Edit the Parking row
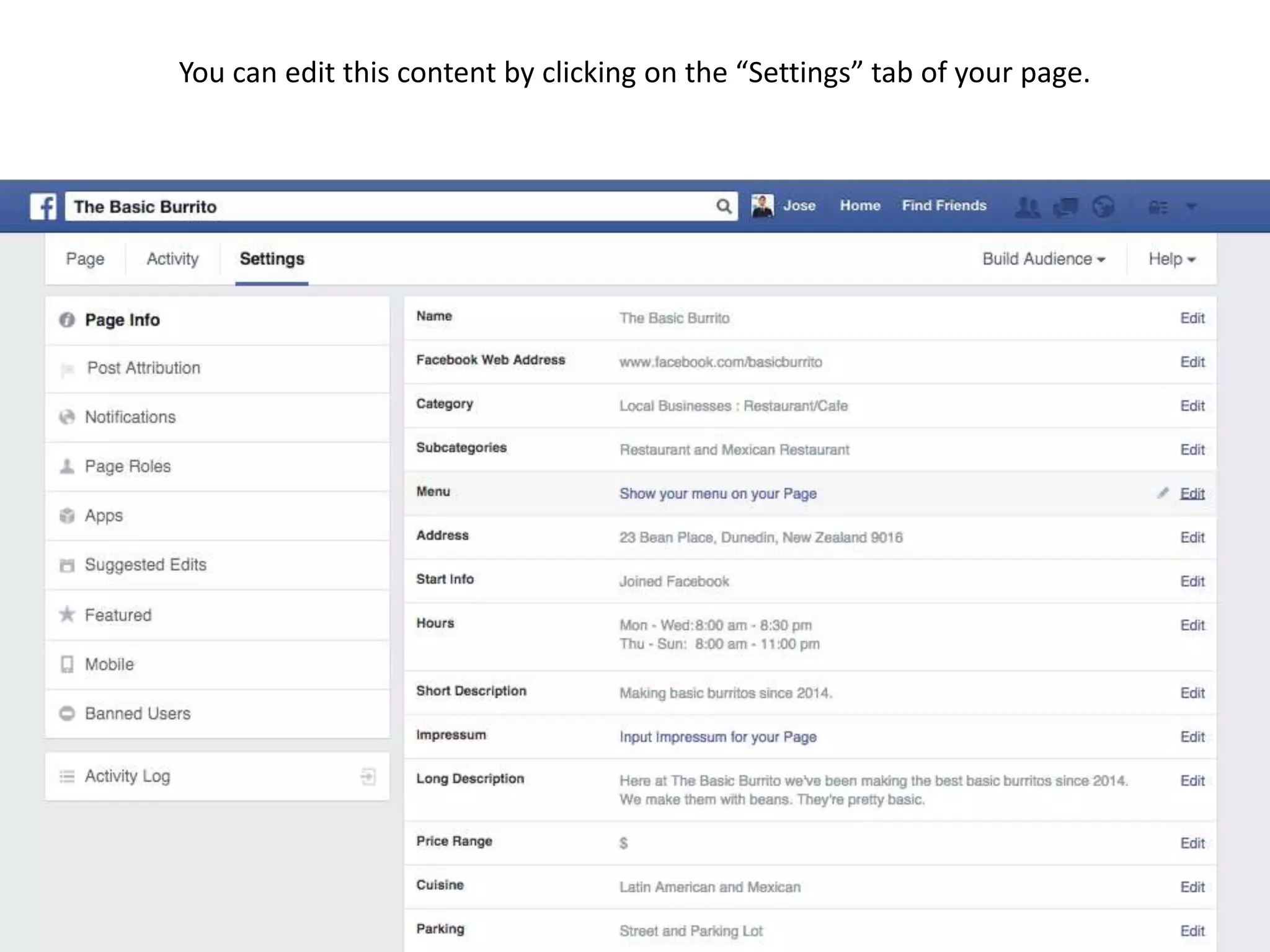The width and height of the screenshot is (1270, 952). click(1192, 931)
